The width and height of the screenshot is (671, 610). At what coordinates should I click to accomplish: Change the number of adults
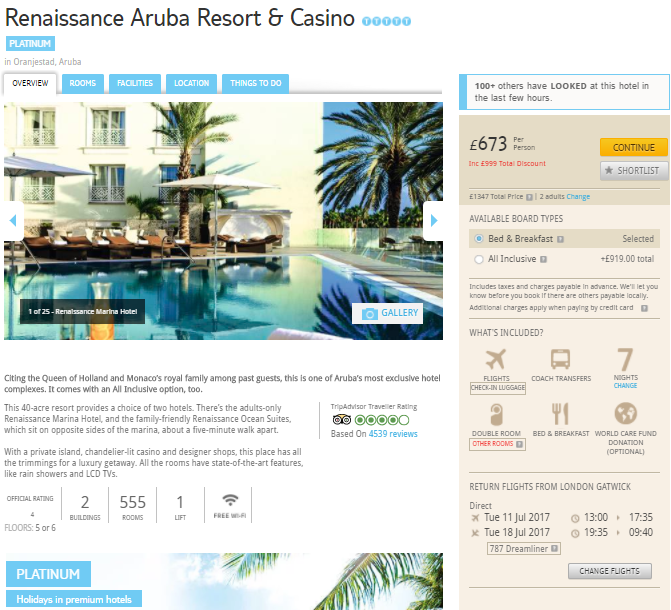(x=578, y=196)
